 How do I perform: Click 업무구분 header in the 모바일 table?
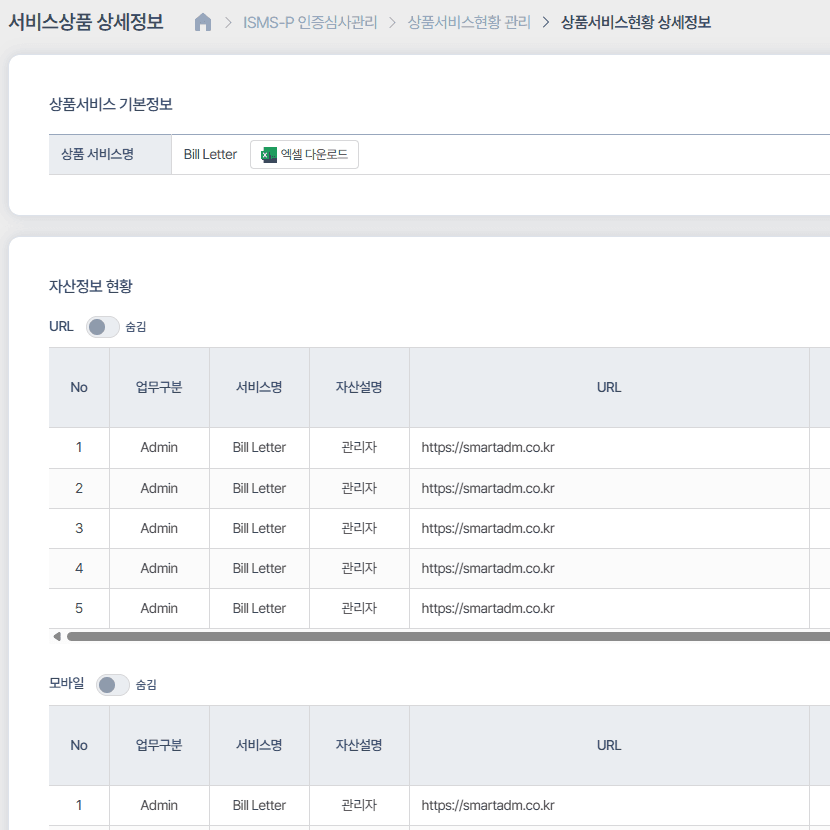[x=159, y=745]
